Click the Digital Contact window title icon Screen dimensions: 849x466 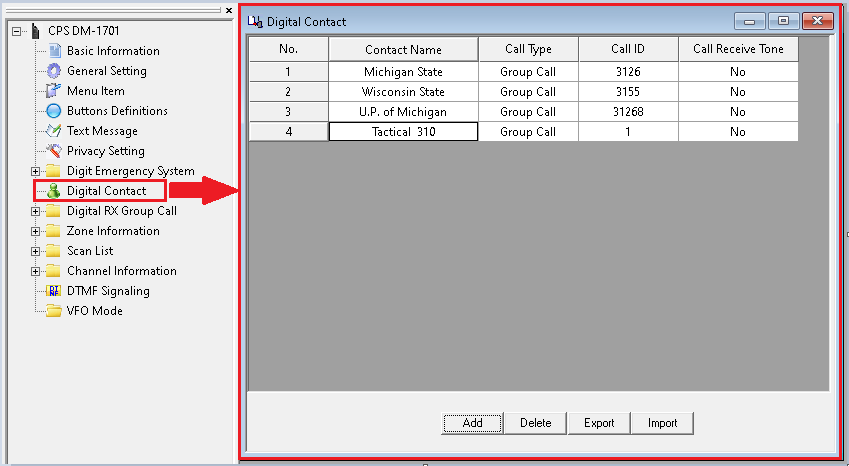pos(255,22)
